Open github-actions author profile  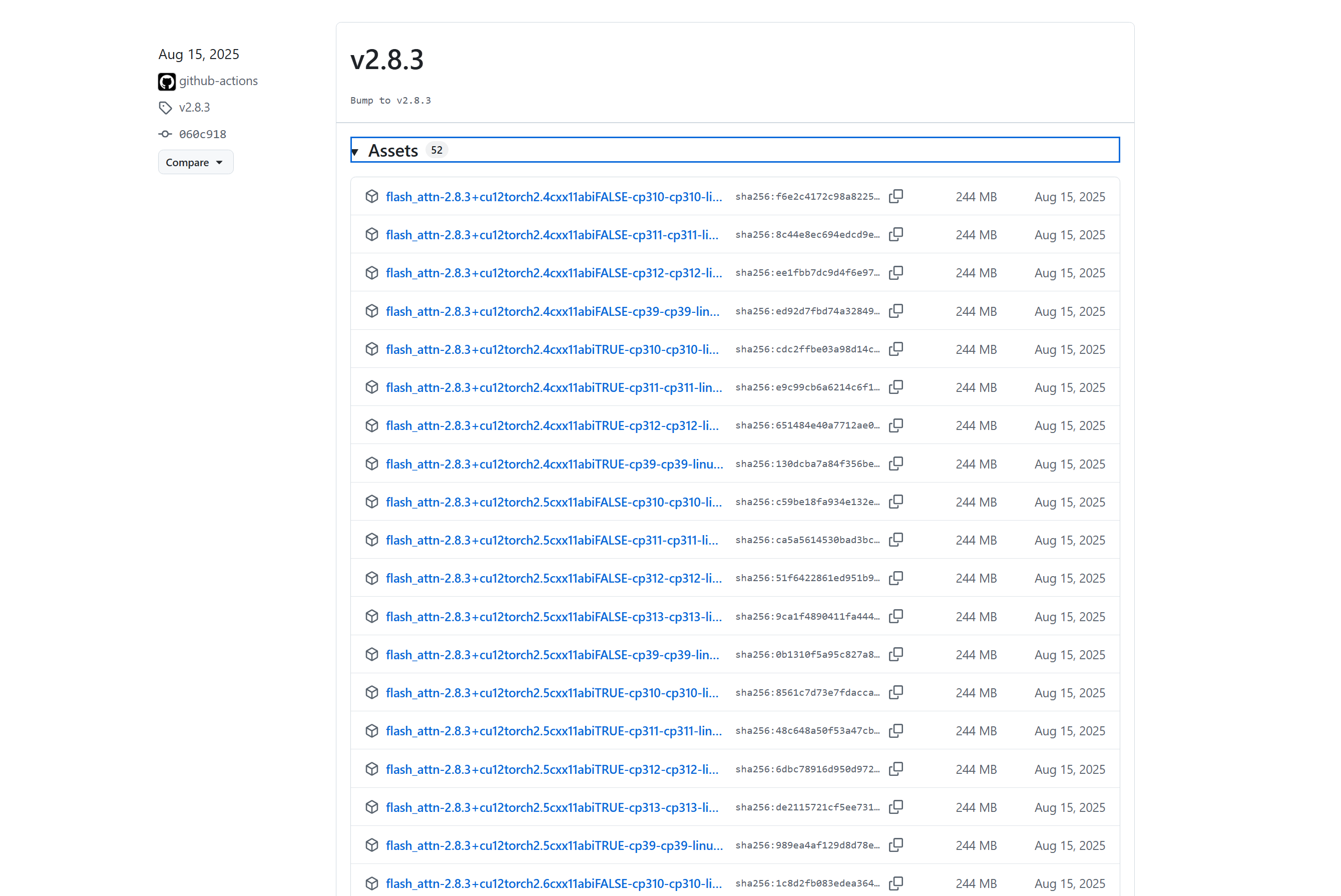pyautogui.click(x=218, y=81)
